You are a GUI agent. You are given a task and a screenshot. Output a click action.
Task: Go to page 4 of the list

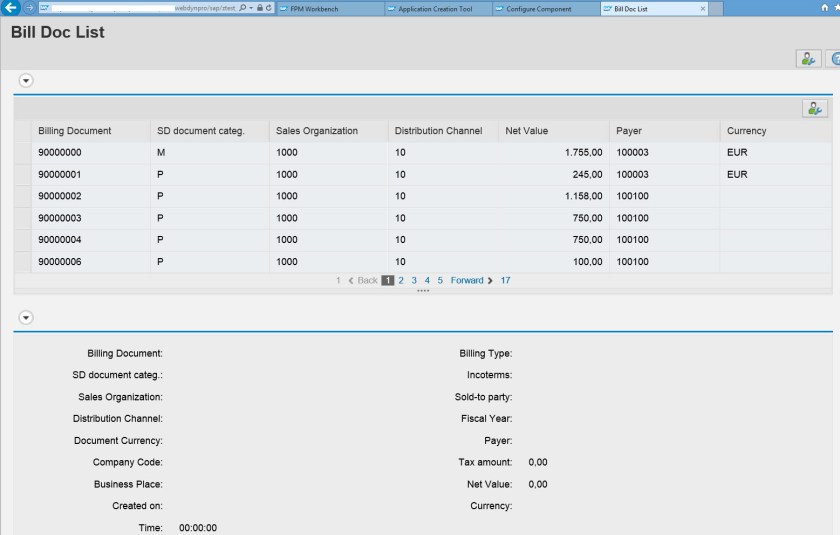(x=427, y=280)
